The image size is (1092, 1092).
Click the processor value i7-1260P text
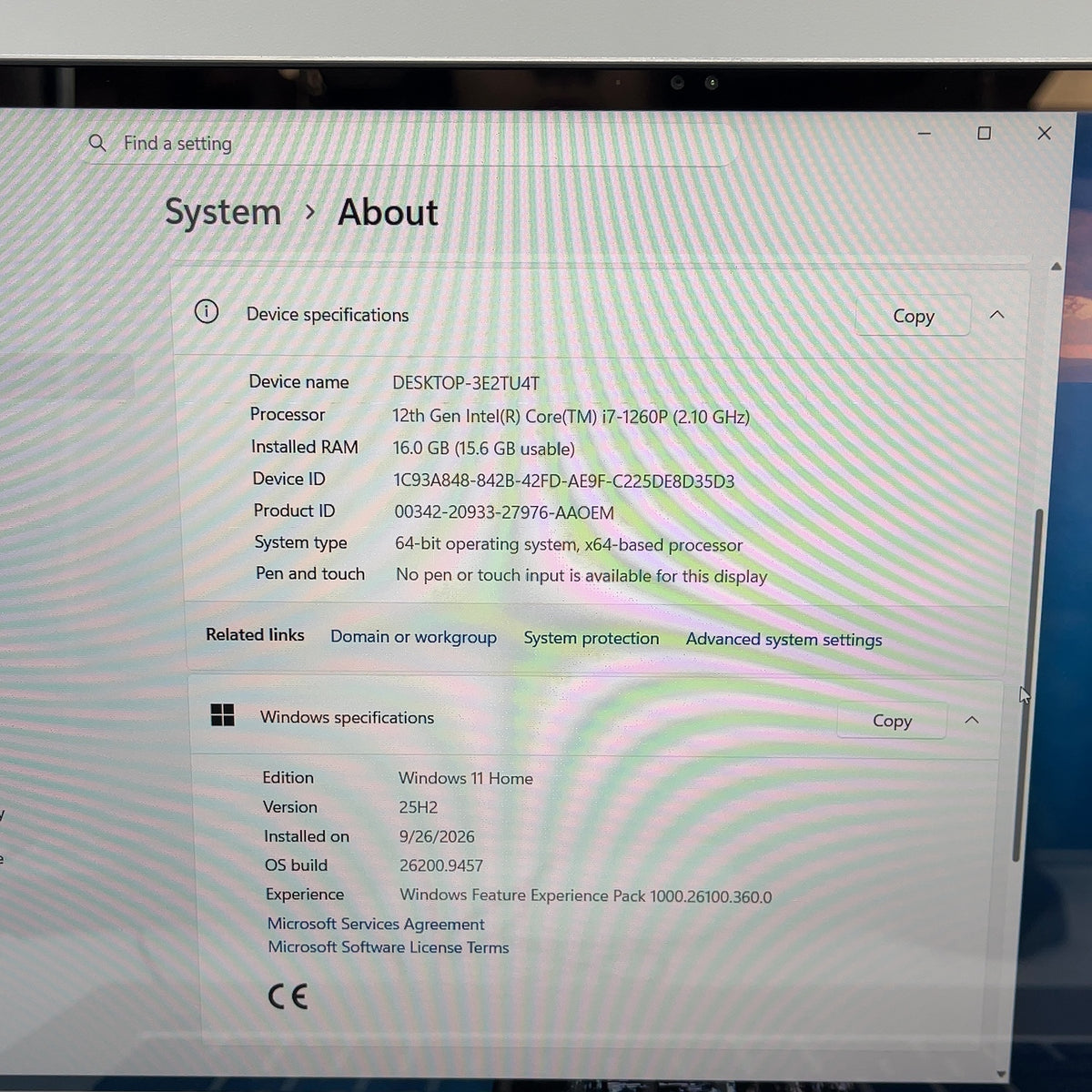(571, 417)
